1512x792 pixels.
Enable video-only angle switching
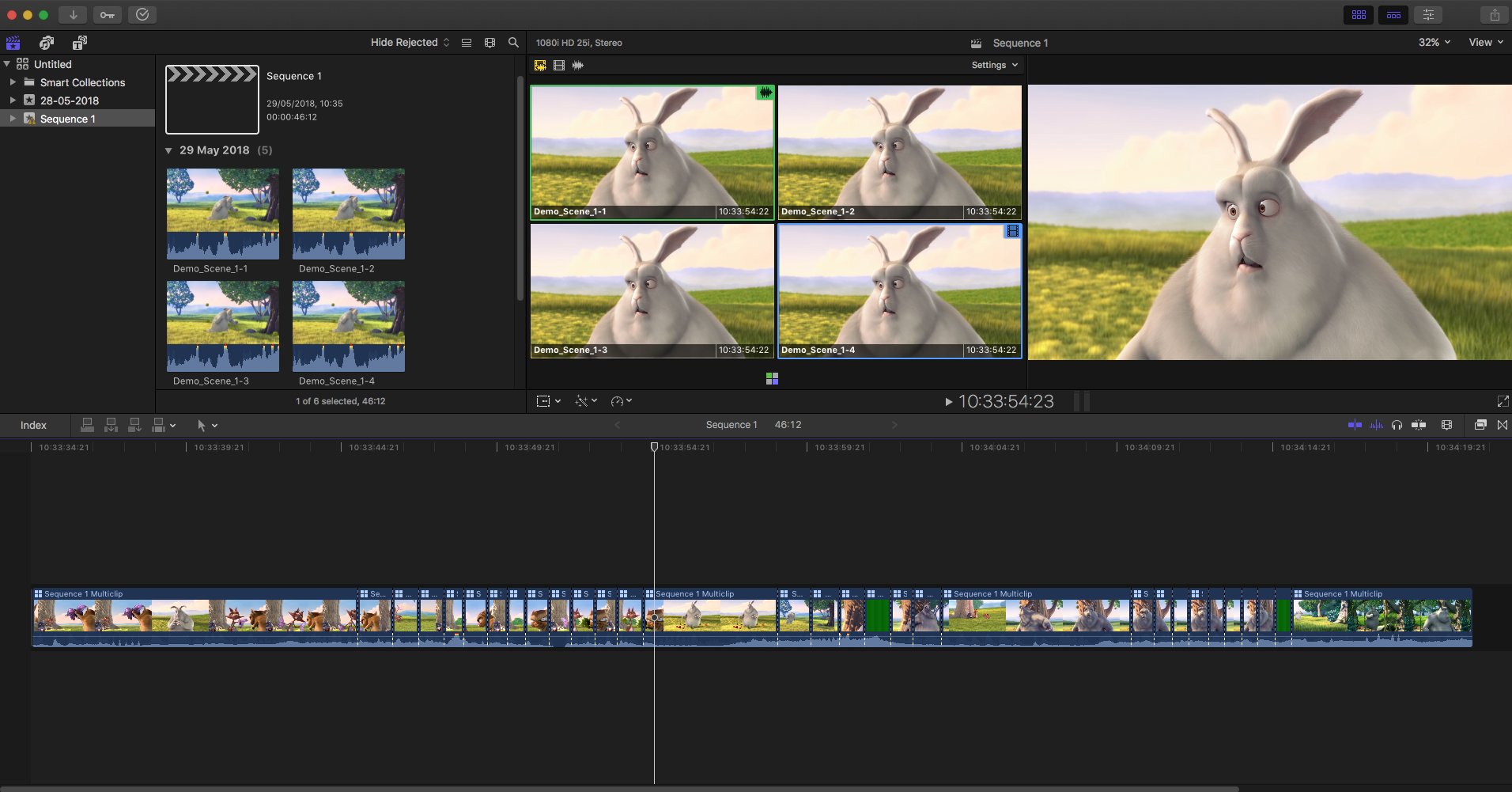coord(559,66)
